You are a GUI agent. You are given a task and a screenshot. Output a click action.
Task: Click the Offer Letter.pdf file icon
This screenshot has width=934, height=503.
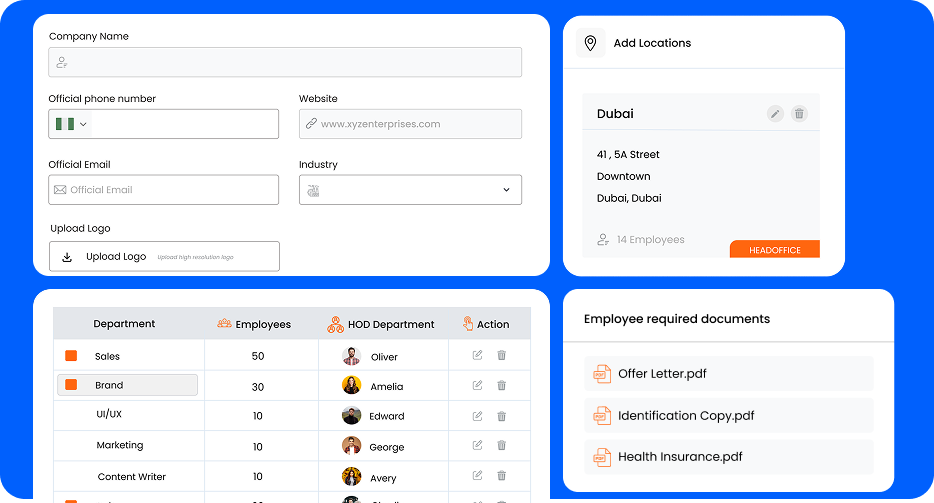[602, 374]
